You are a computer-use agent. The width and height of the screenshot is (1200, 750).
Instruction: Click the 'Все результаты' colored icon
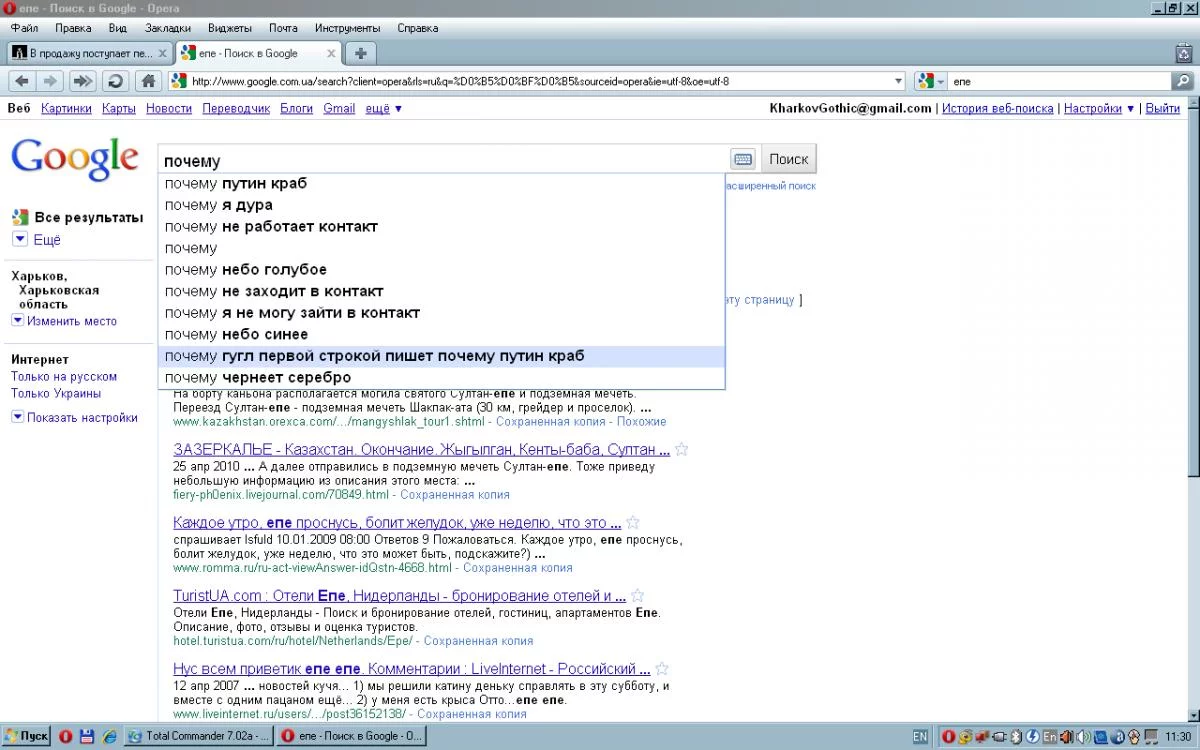(20, 217)
